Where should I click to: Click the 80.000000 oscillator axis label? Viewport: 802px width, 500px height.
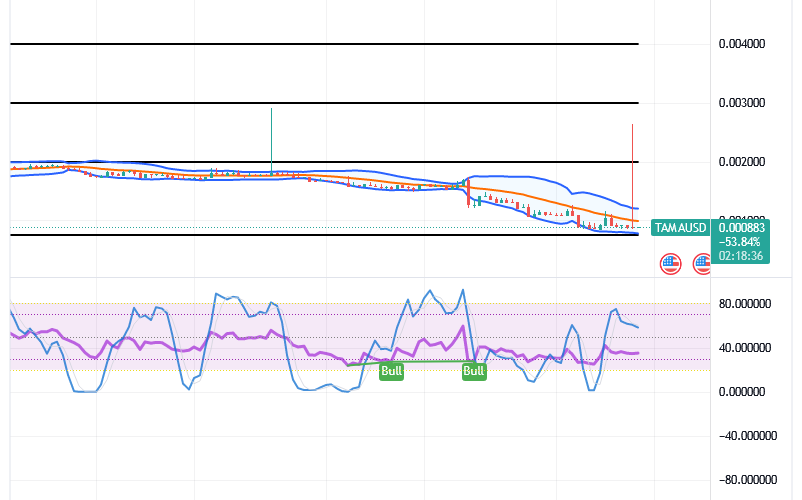[745, 304]
